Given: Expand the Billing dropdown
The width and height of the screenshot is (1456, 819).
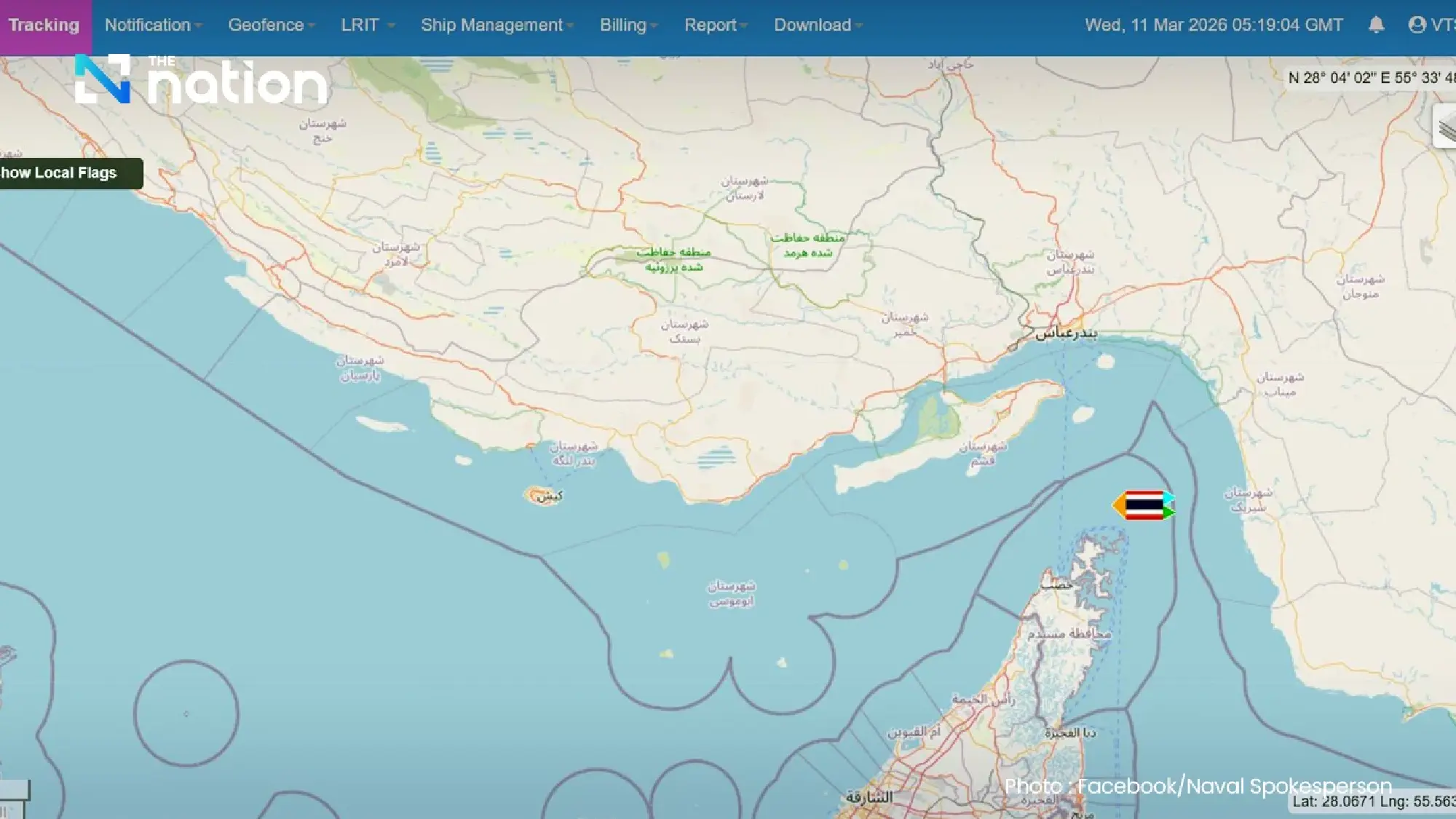Looking at the screenshot, I should click(628, 25).
